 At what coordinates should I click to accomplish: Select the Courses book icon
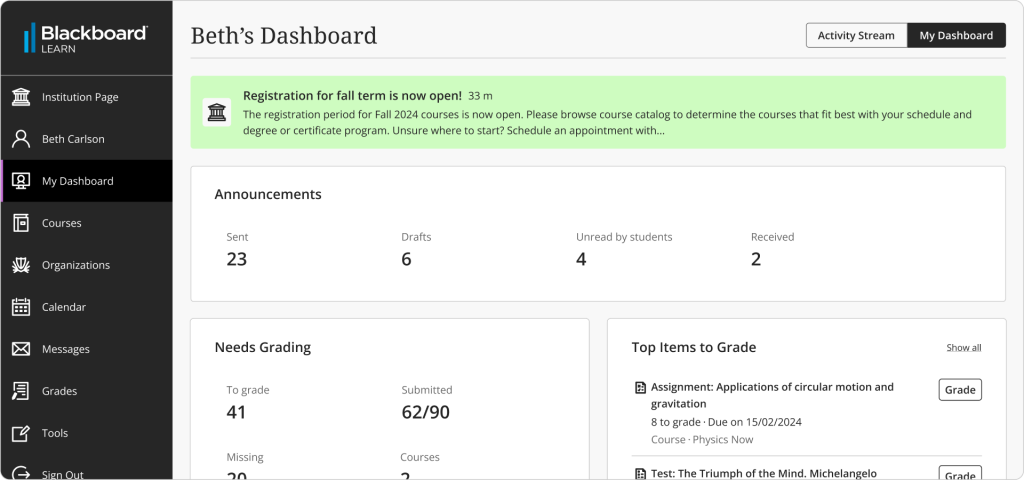[21, 223]
